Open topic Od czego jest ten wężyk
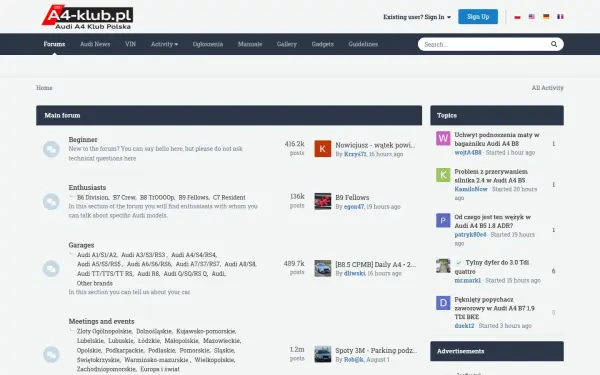This screenshot has width=600, height=375. pos(492,221)
